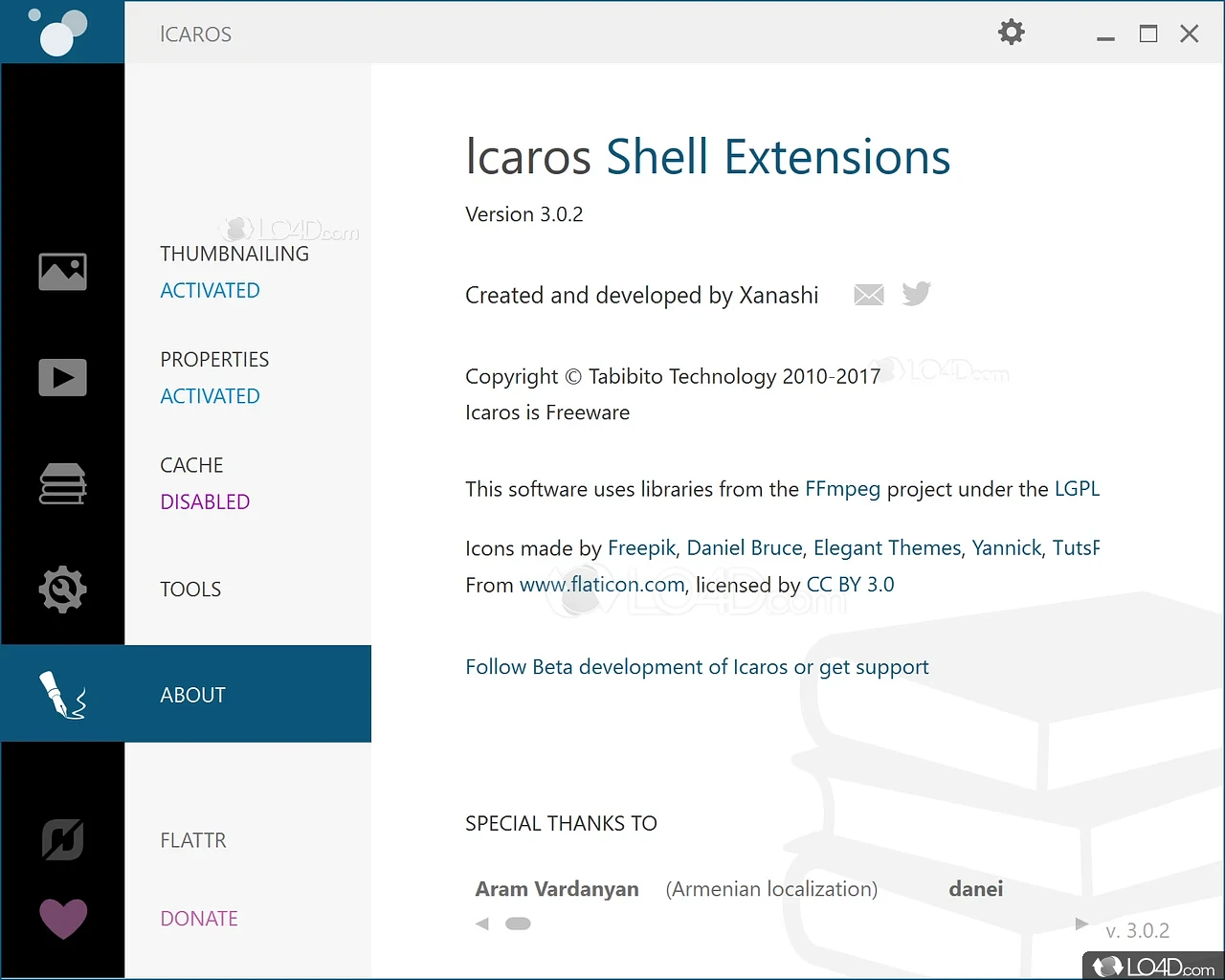Email the developer via envelope icon
The width and height of the screenshot is (1225, 980).
tap(868, 295)
